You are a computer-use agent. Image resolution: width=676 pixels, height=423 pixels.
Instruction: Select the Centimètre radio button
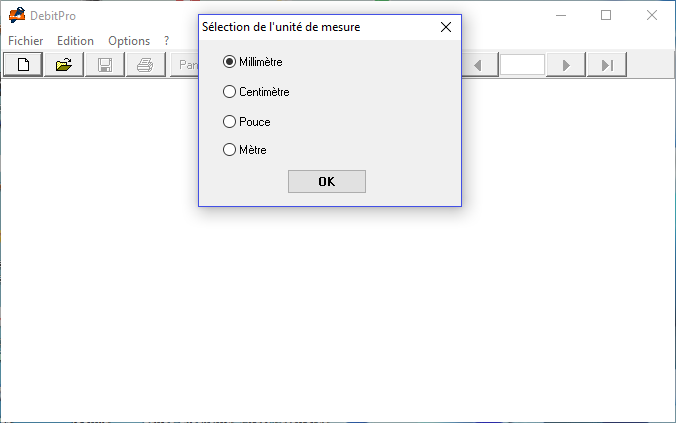coord(229,91)
